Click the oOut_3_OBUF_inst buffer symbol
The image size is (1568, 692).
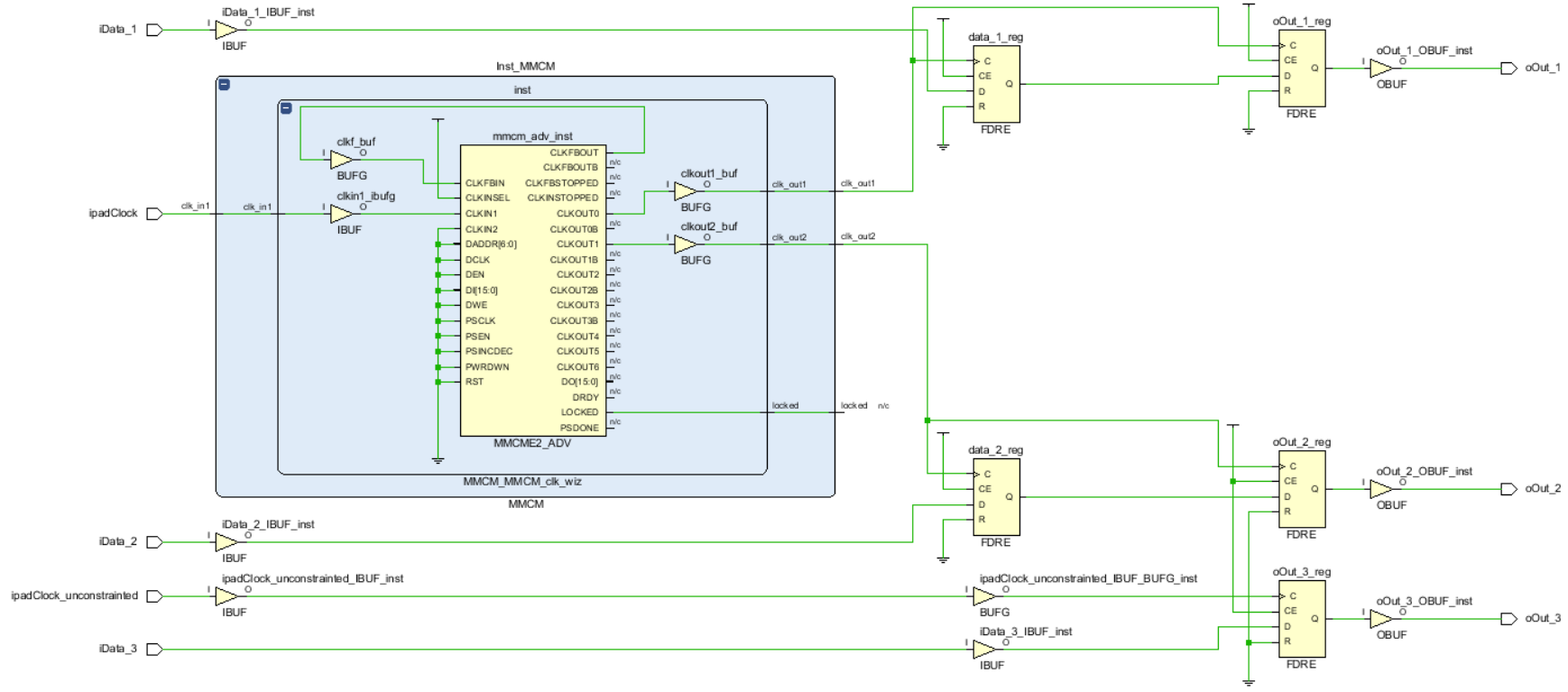[x=1380, y=619]
